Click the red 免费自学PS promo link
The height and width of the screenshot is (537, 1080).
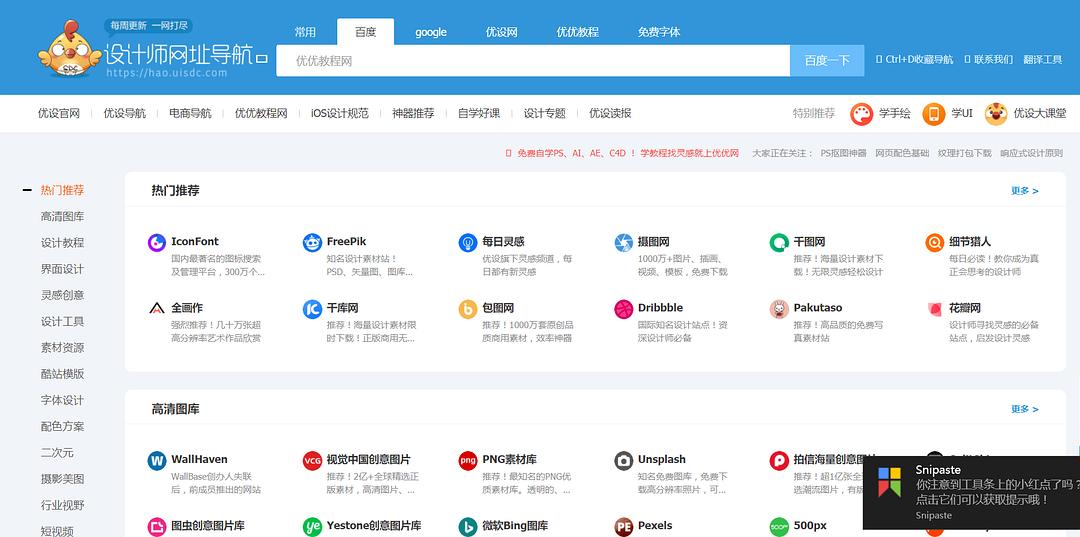pos(622,153)
